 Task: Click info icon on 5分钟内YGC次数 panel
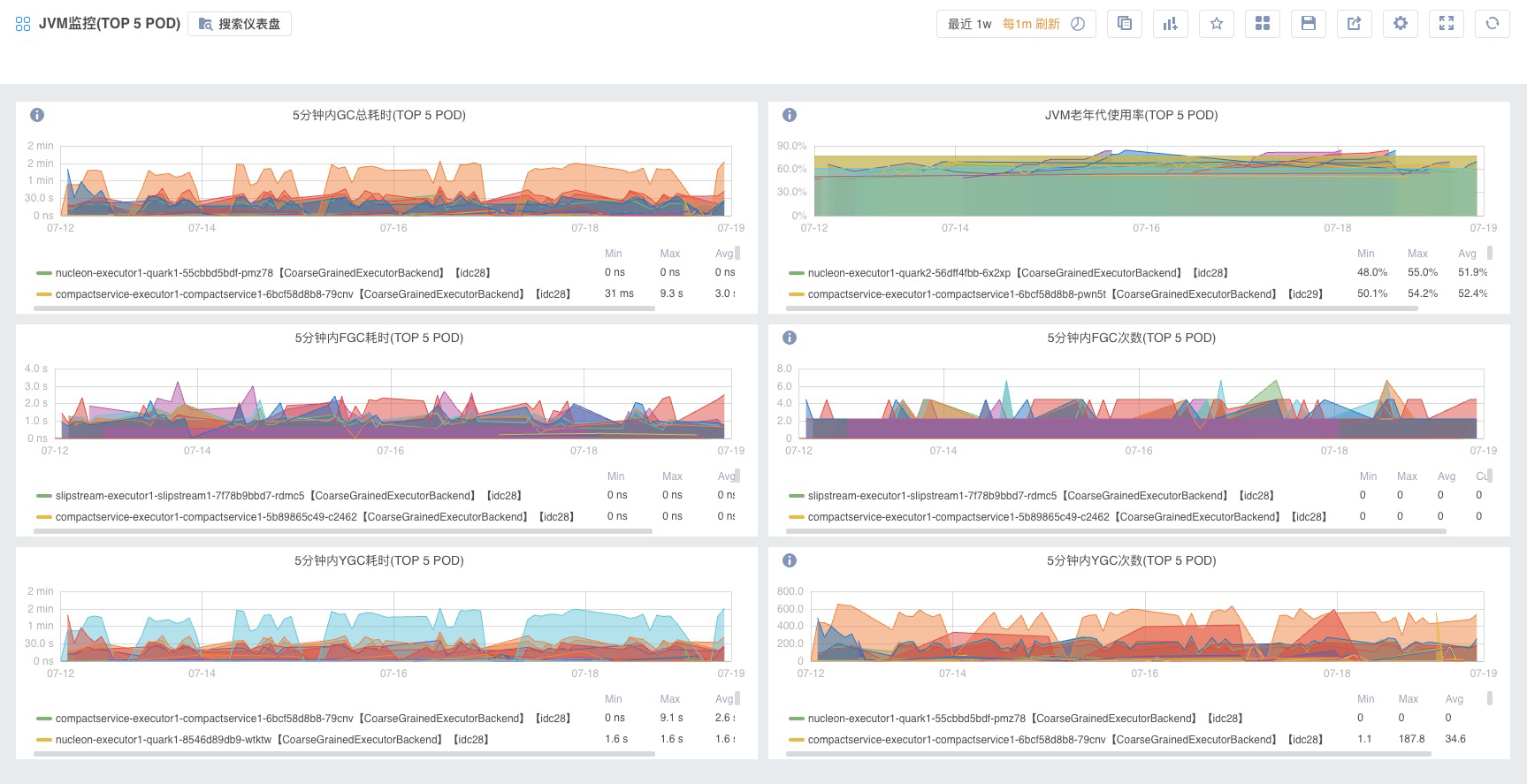point(790,560)
